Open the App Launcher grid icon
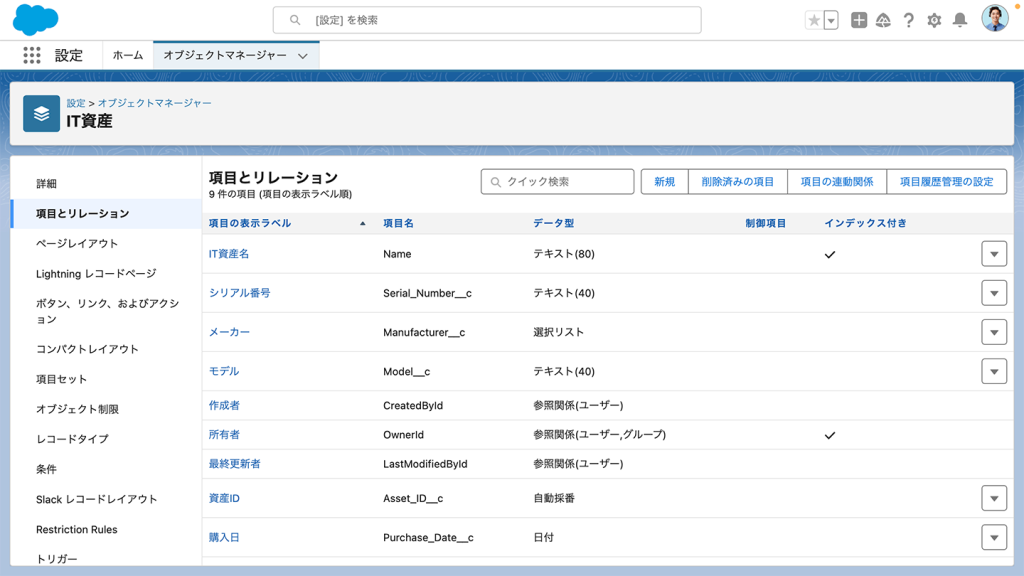 [32, 56]
